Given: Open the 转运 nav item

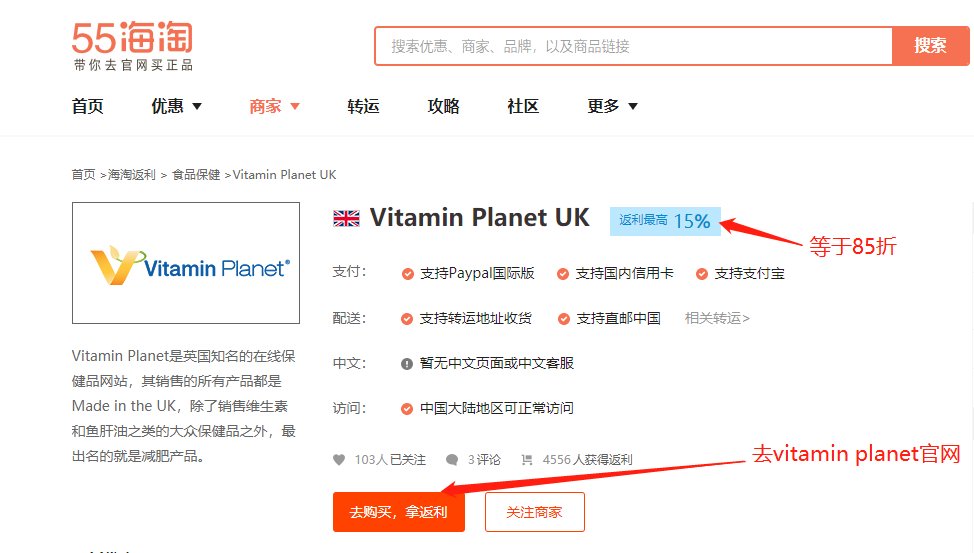Looking at the screenshot, I should (363, 106).
